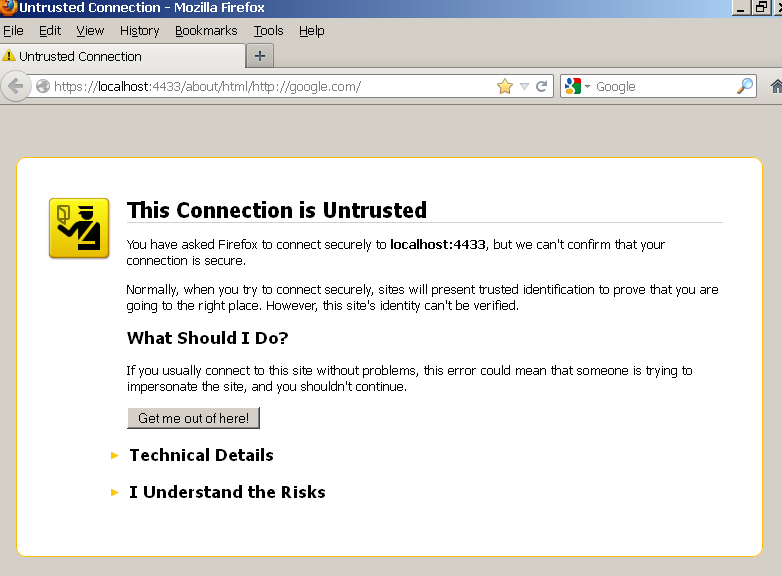Open the History menu
Screen dimensions: 782x576
pyautogui.click(x=139, y=31)
